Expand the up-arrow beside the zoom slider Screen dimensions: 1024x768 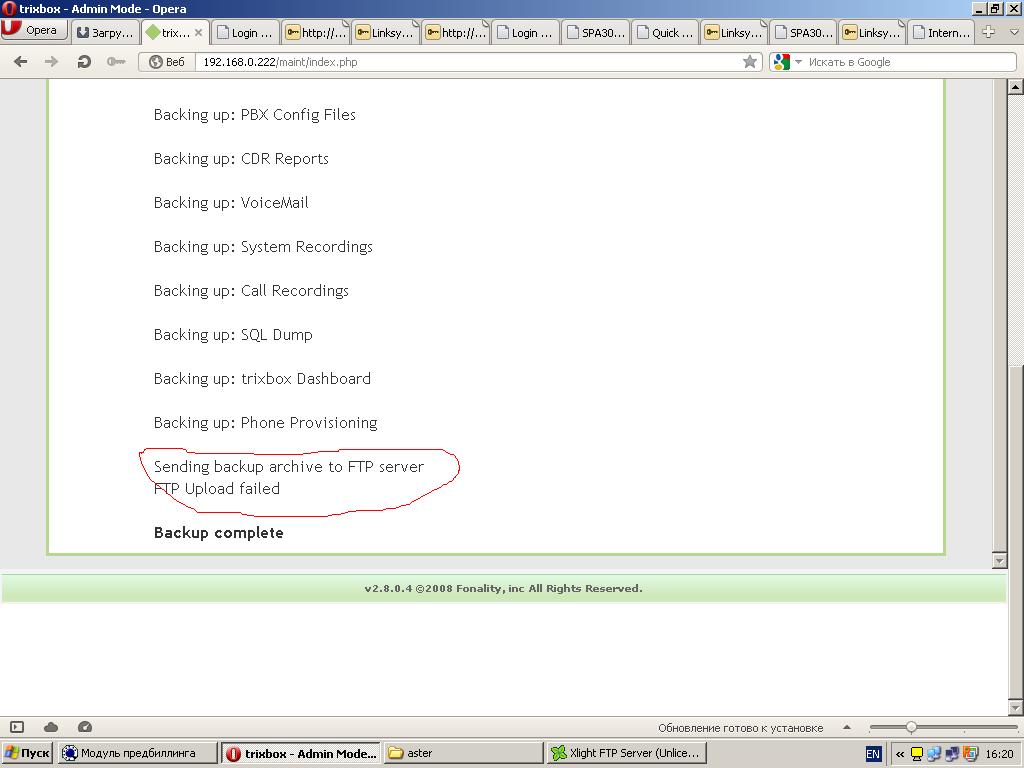846,727
